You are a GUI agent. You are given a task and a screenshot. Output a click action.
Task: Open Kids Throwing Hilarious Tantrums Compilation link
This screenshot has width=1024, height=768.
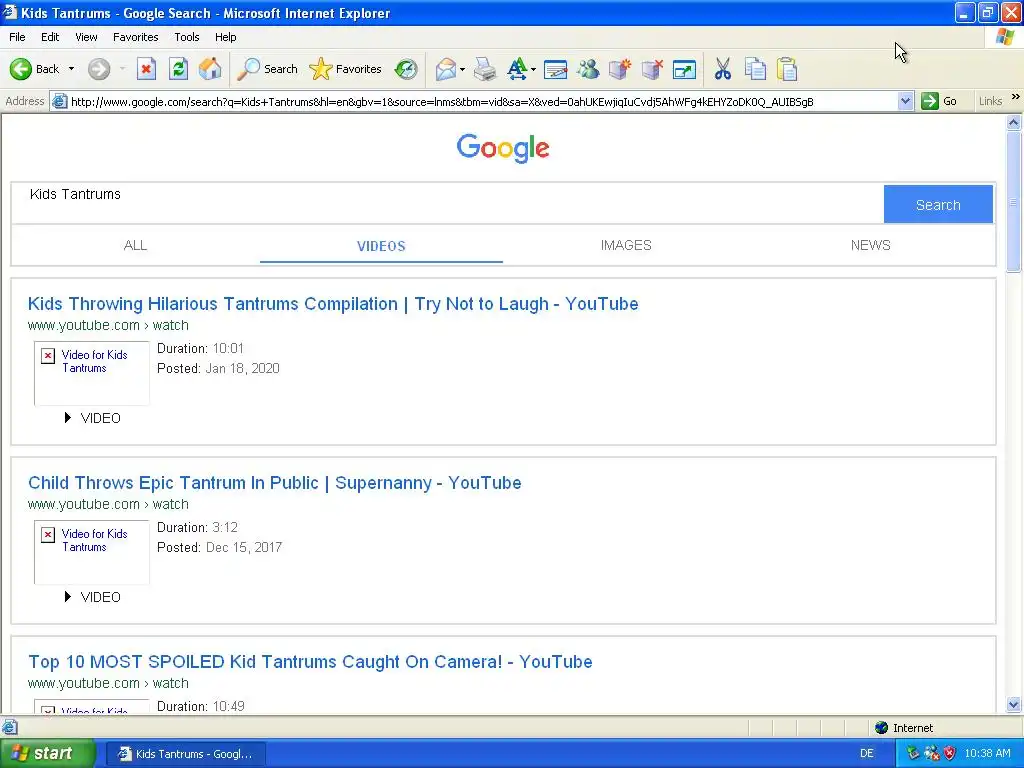click(x=333, y=304)
